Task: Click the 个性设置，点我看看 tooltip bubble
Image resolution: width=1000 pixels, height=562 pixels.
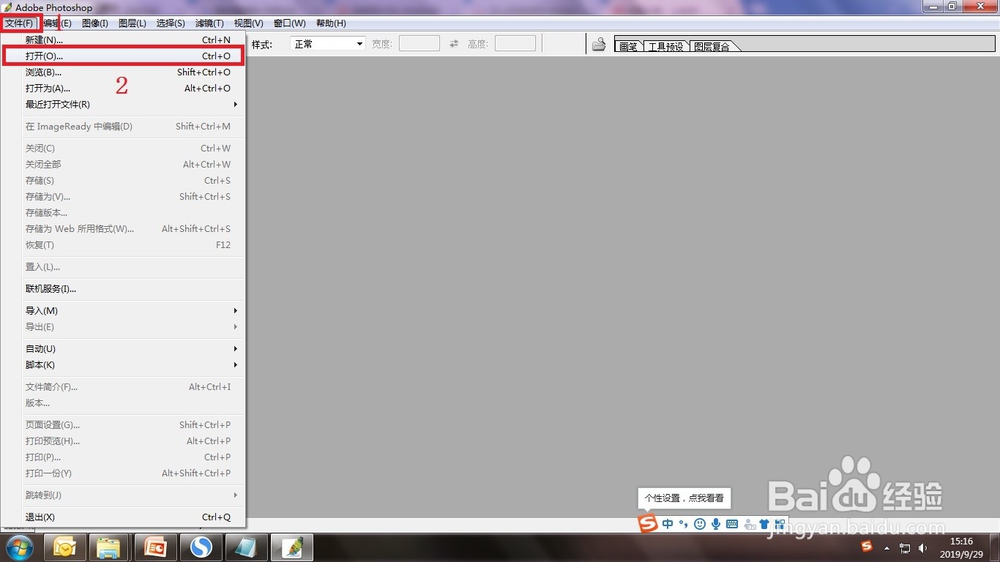Action: (x=684, y=498)
